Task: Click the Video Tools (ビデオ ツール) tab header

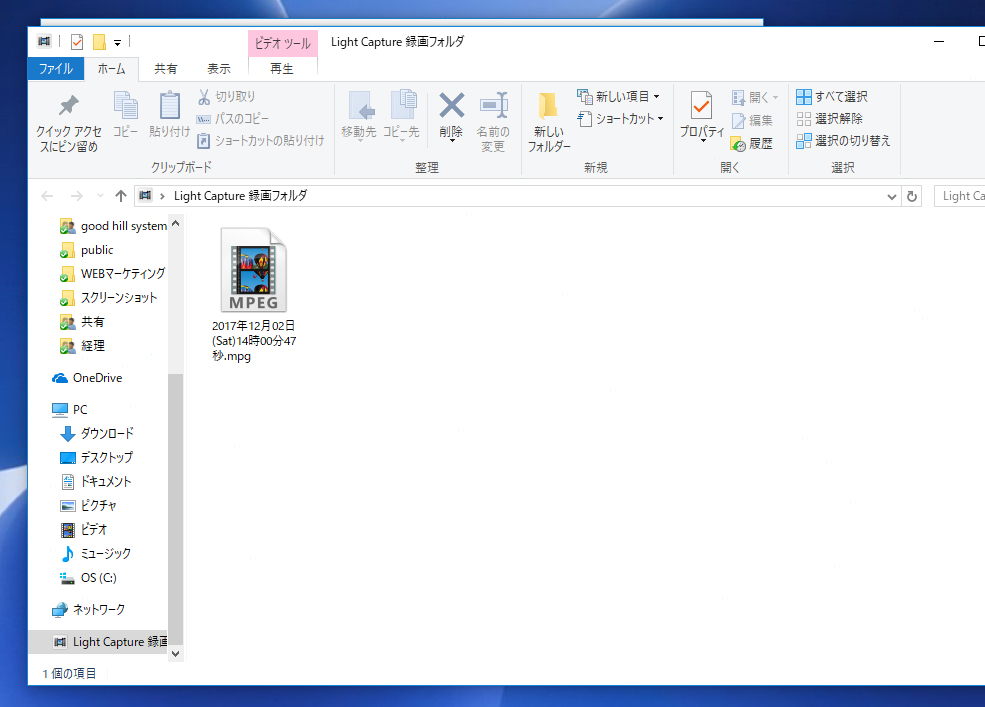Action: [x=283, y=43]
